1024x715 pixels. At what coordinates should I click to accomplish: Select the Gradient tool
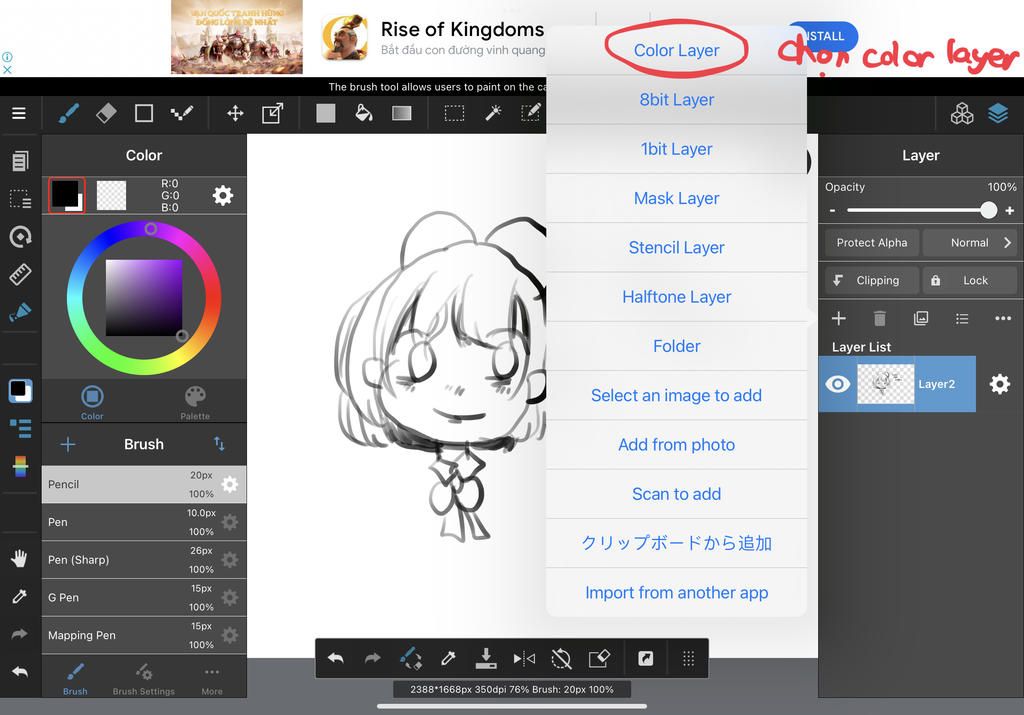[x=402, y=114]
